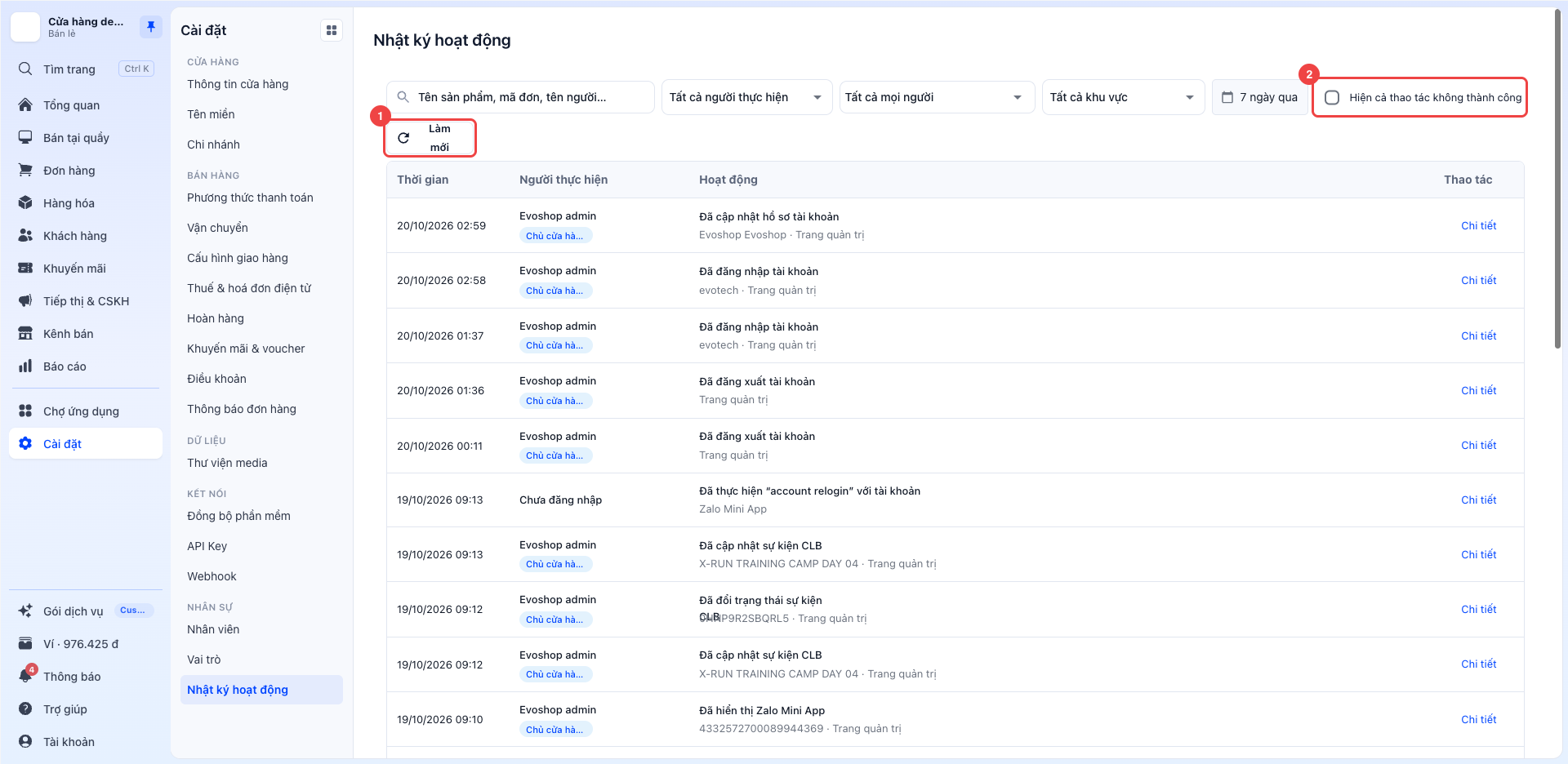Click the Hàng hóa box icon
Image resolution: width=1568 pixels, height=764 pixels.
click(x=26, y=203)
